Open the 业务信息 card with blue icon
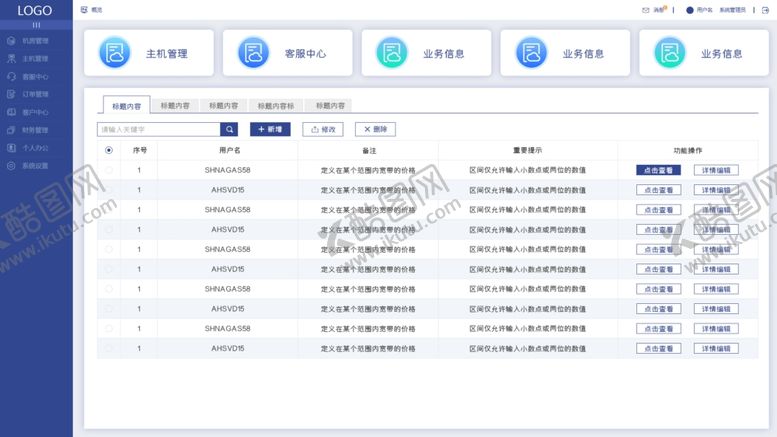This screenshot has height=437, width=777. click(565, 53)
